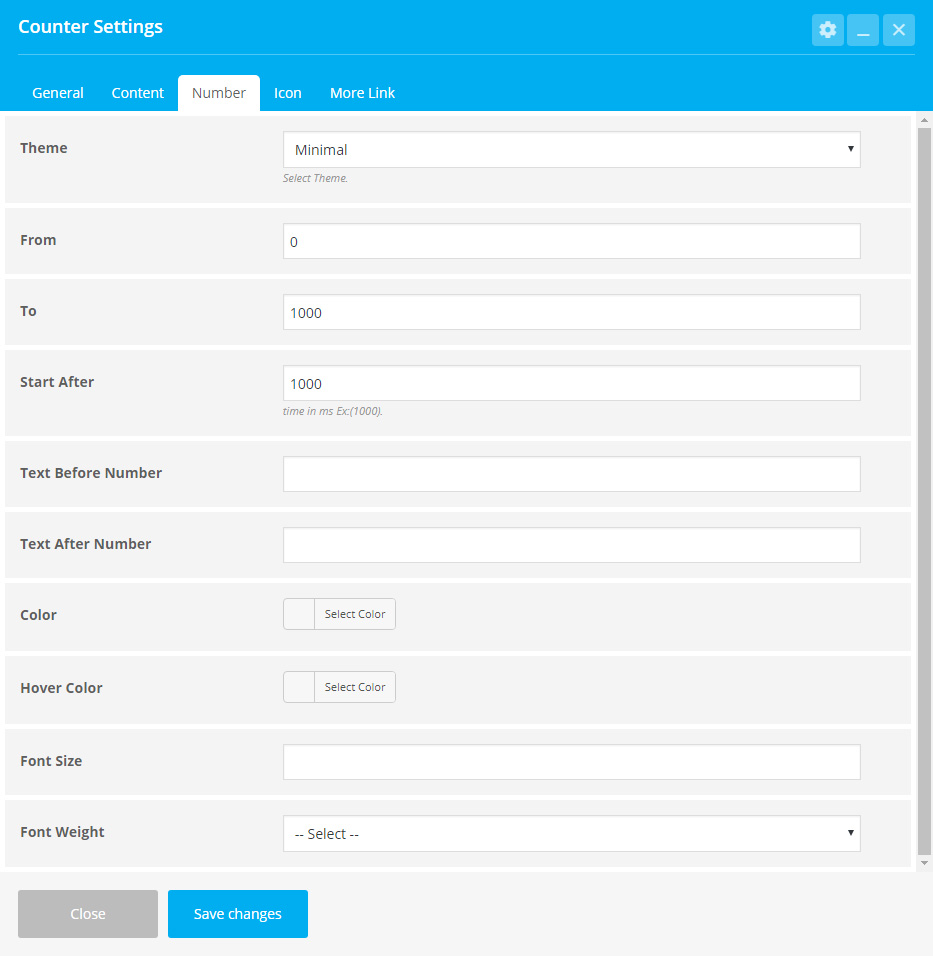This screenshot has height=956, width=933.
Task: Click the 'time in ms Ex:(1000).' hint
Action: pos(332,411)
